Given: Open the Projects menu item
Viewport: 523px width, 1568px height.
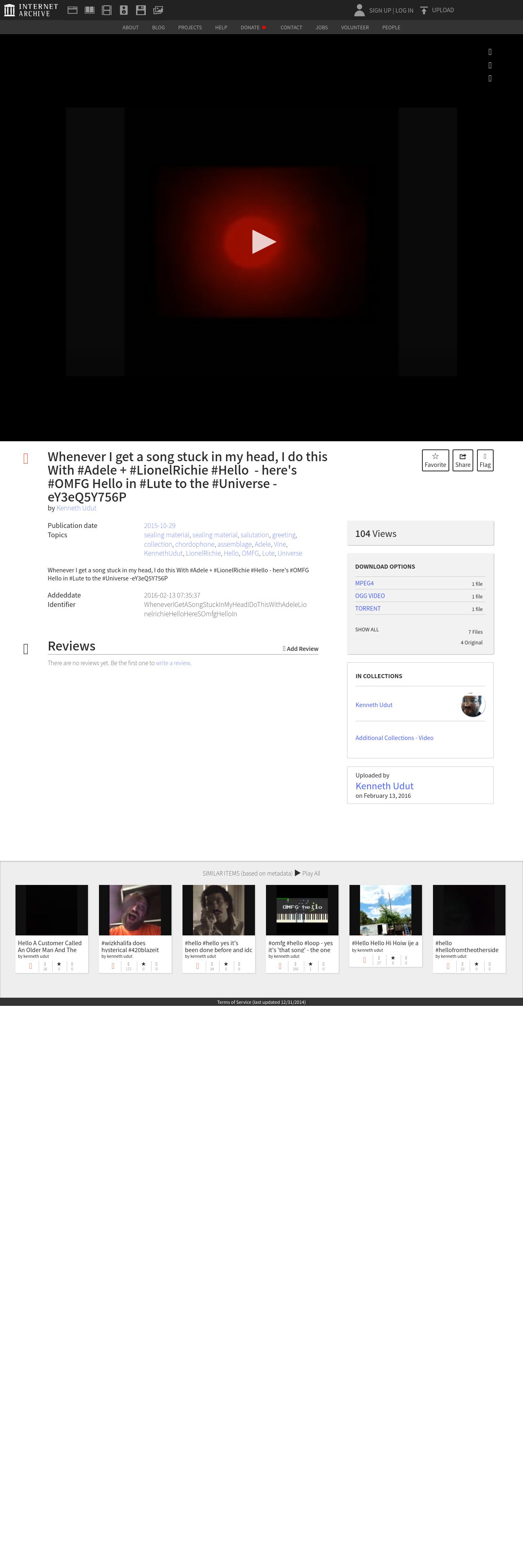Looking at the screenshot, I should (x=190, y=27).
